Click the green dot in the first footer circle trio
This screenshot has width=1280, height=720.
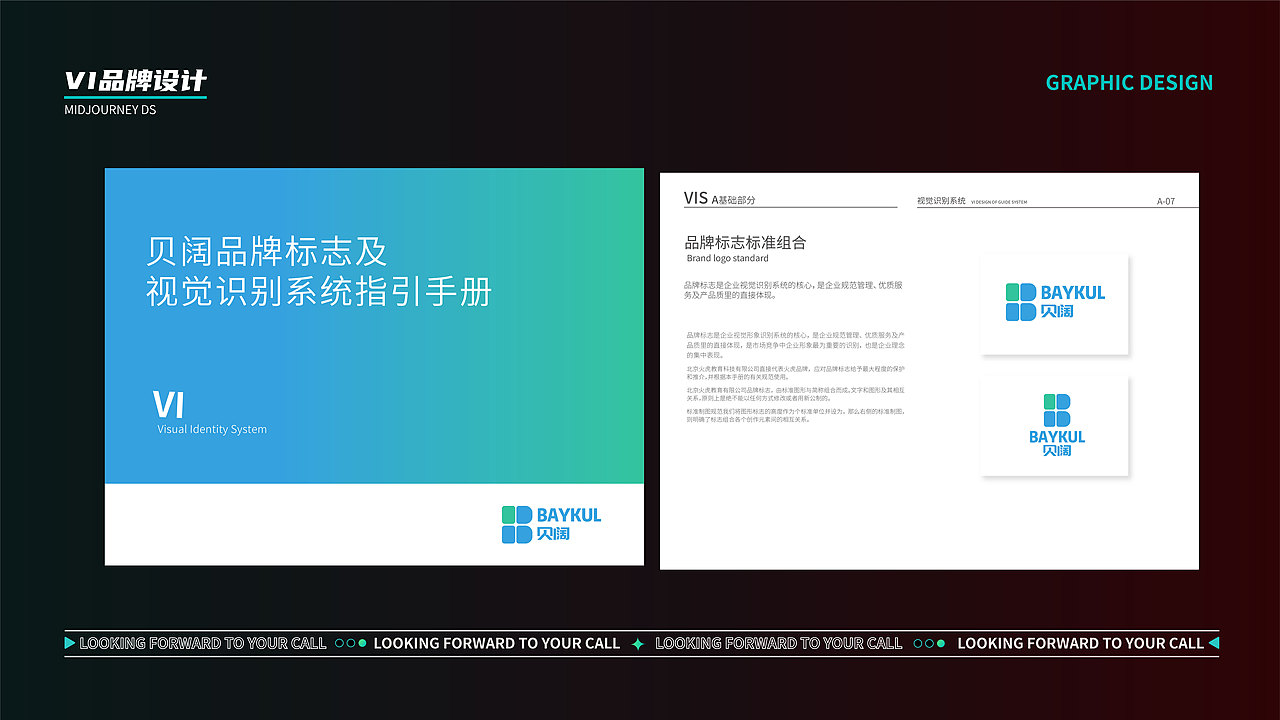click(x=362, y=644)
